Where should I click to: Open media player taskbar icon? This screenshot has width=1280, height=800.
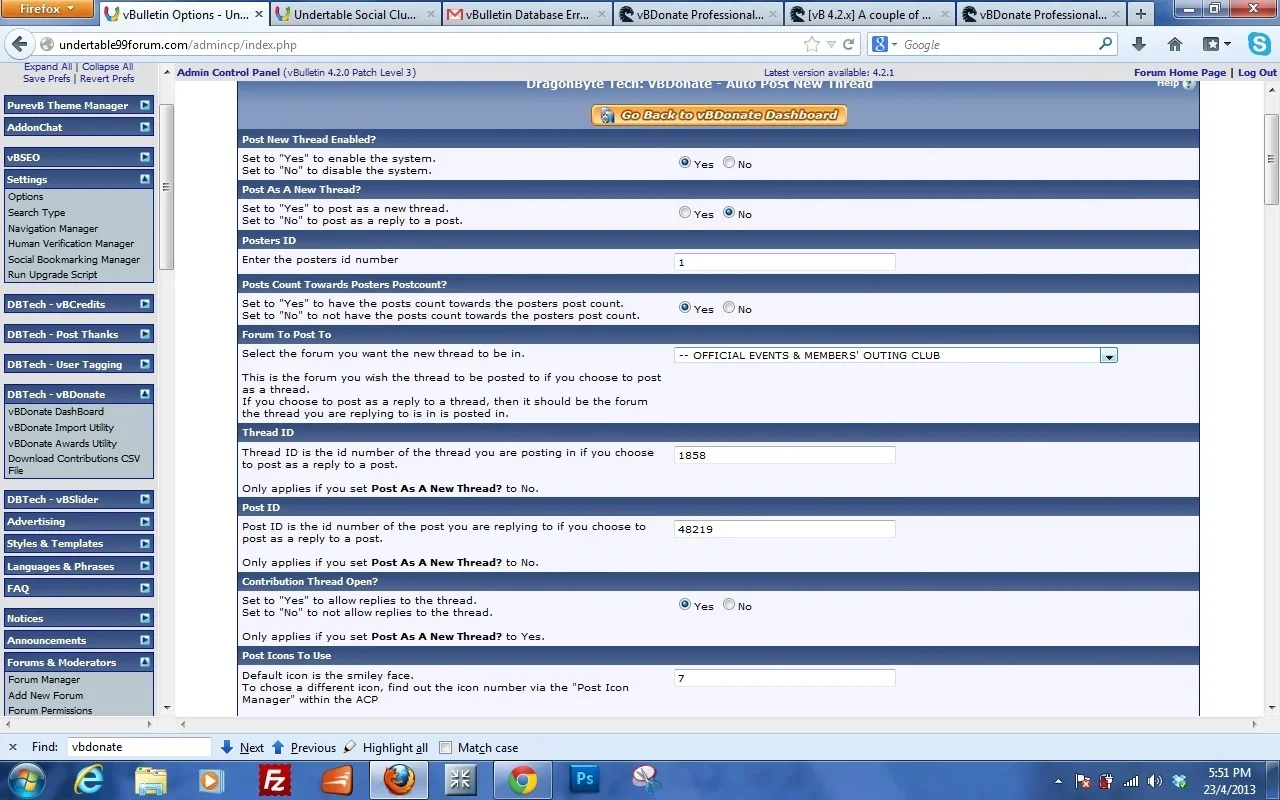pyautogui.click(x=211, y=779)
